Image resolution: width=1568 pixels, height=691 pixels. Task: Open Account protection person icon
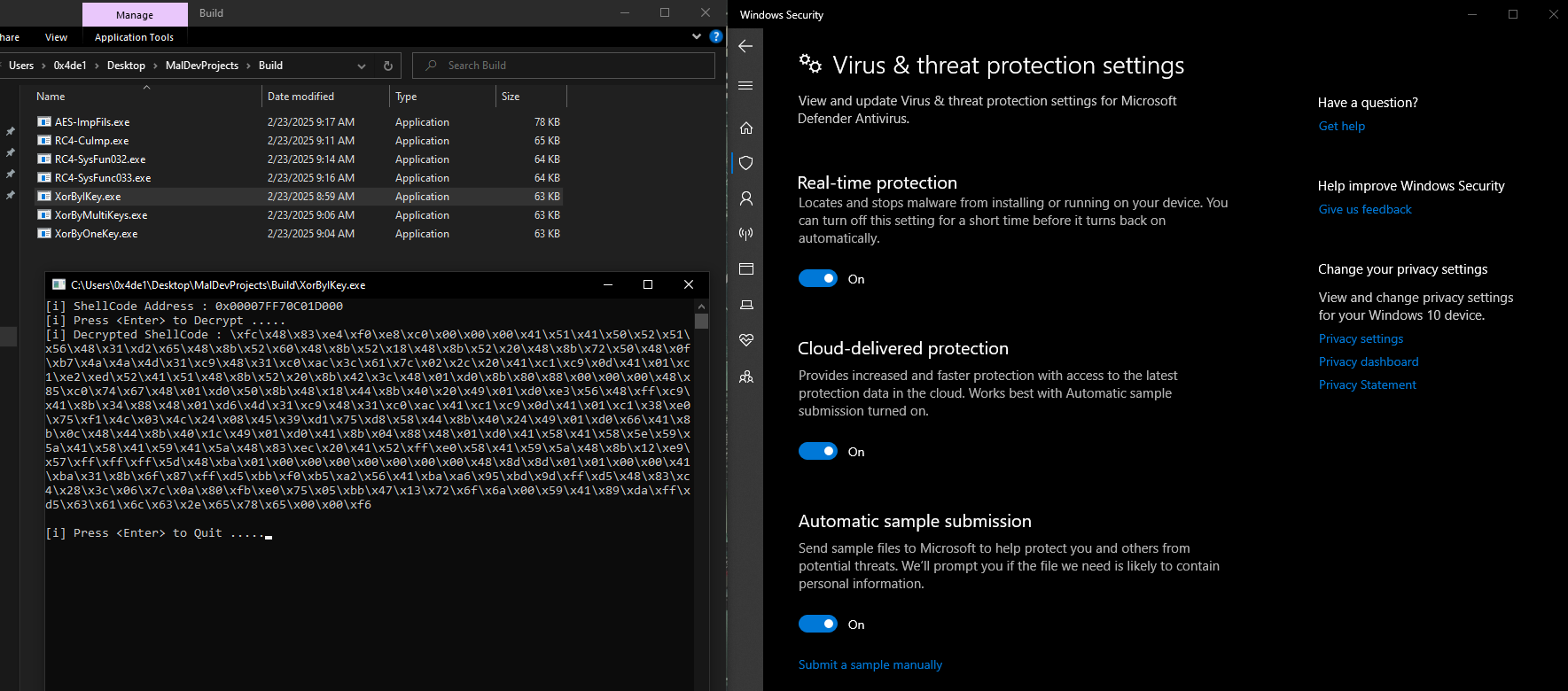click(746, 198)
